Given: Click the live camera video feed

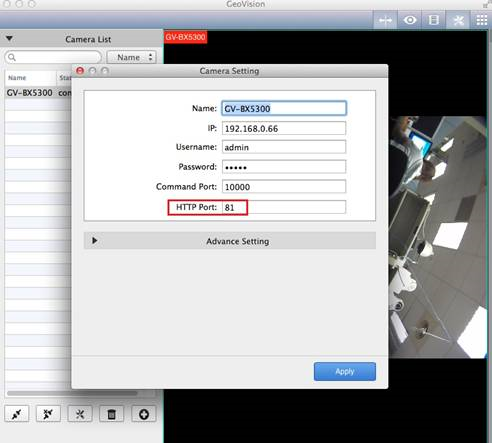Looking at the screenshot, I should coord(438,237).
